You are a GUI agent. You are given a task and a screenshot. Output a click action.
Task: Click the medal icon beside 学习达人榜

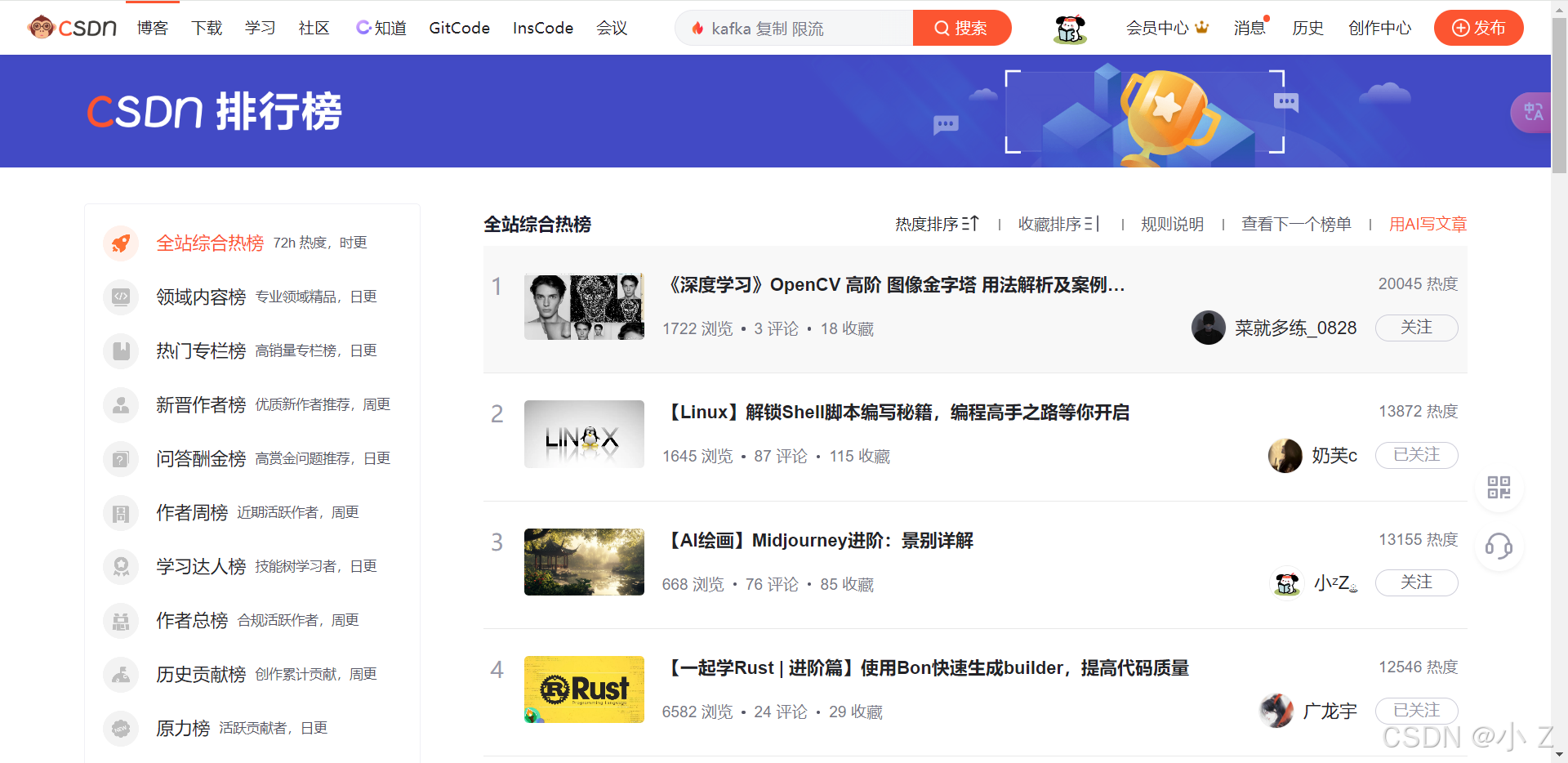click(x=121, y=567)
